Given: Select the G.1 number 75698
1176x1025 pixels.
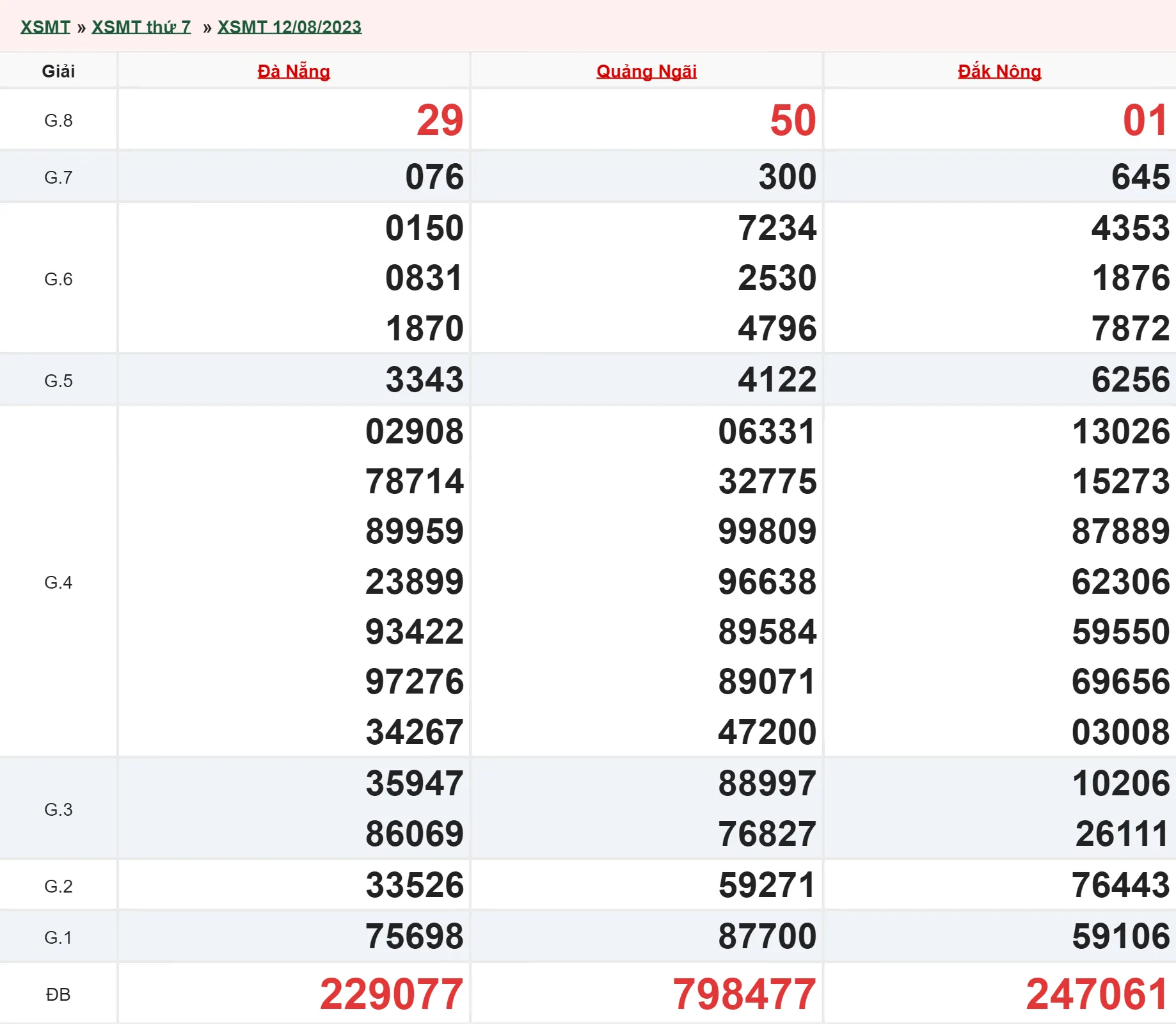Looking at the screenshot, I should click(414, 936).
